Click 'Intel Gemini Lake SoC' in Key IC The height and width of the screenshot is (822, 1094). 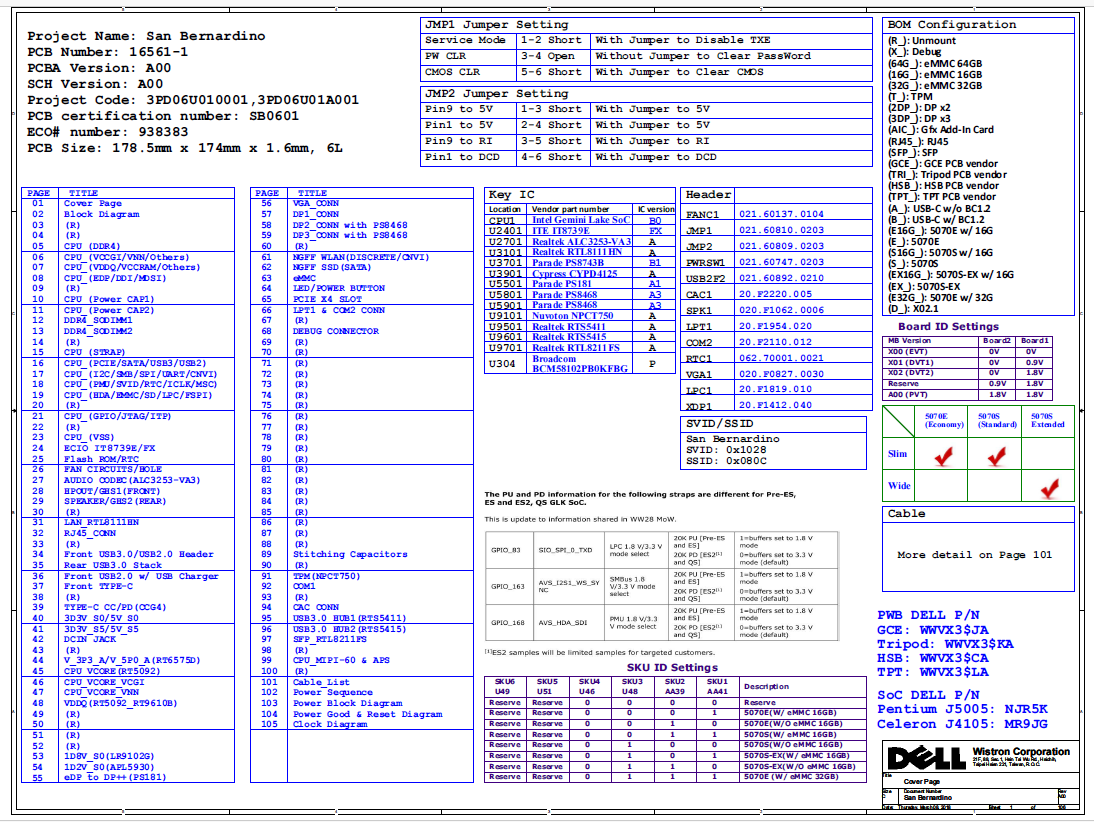pyautogui.click(x=580, y=220)
